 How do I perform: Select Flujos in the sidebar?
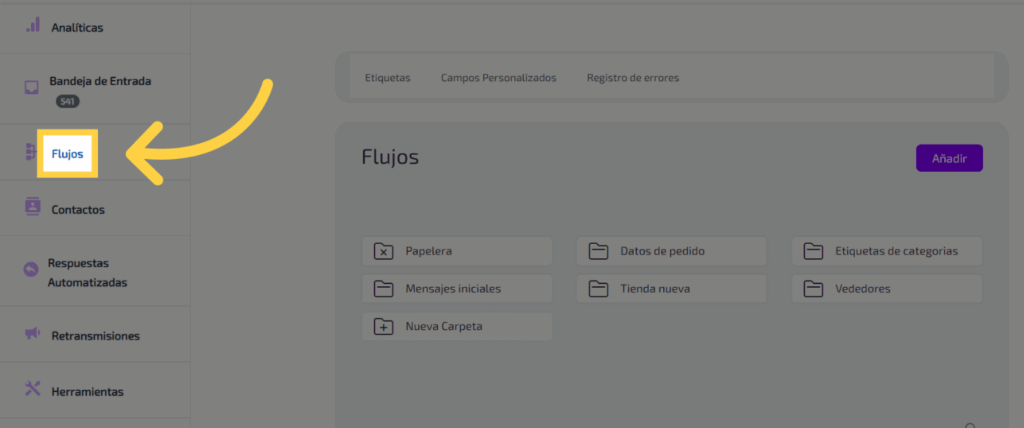(67, 154)
